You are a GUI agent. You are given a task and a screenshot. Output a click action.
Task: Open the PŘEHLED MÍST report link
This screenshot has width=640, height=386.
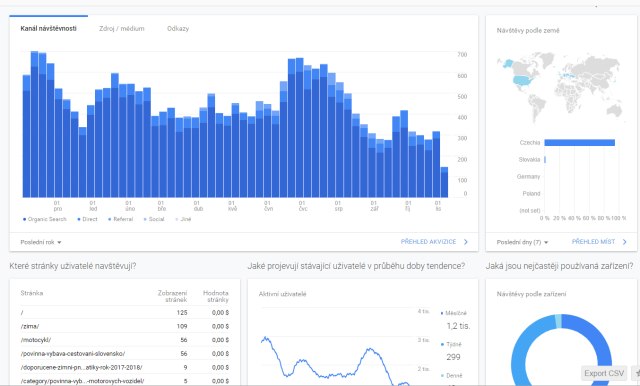pos(593,242)
